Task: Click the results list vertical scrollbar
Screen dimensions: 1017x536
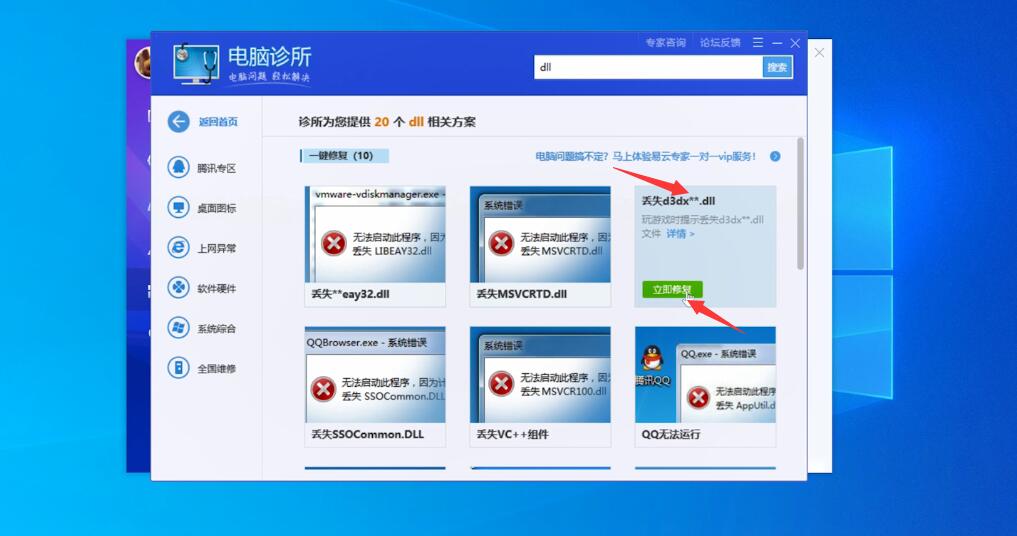Action: point(800,203)
